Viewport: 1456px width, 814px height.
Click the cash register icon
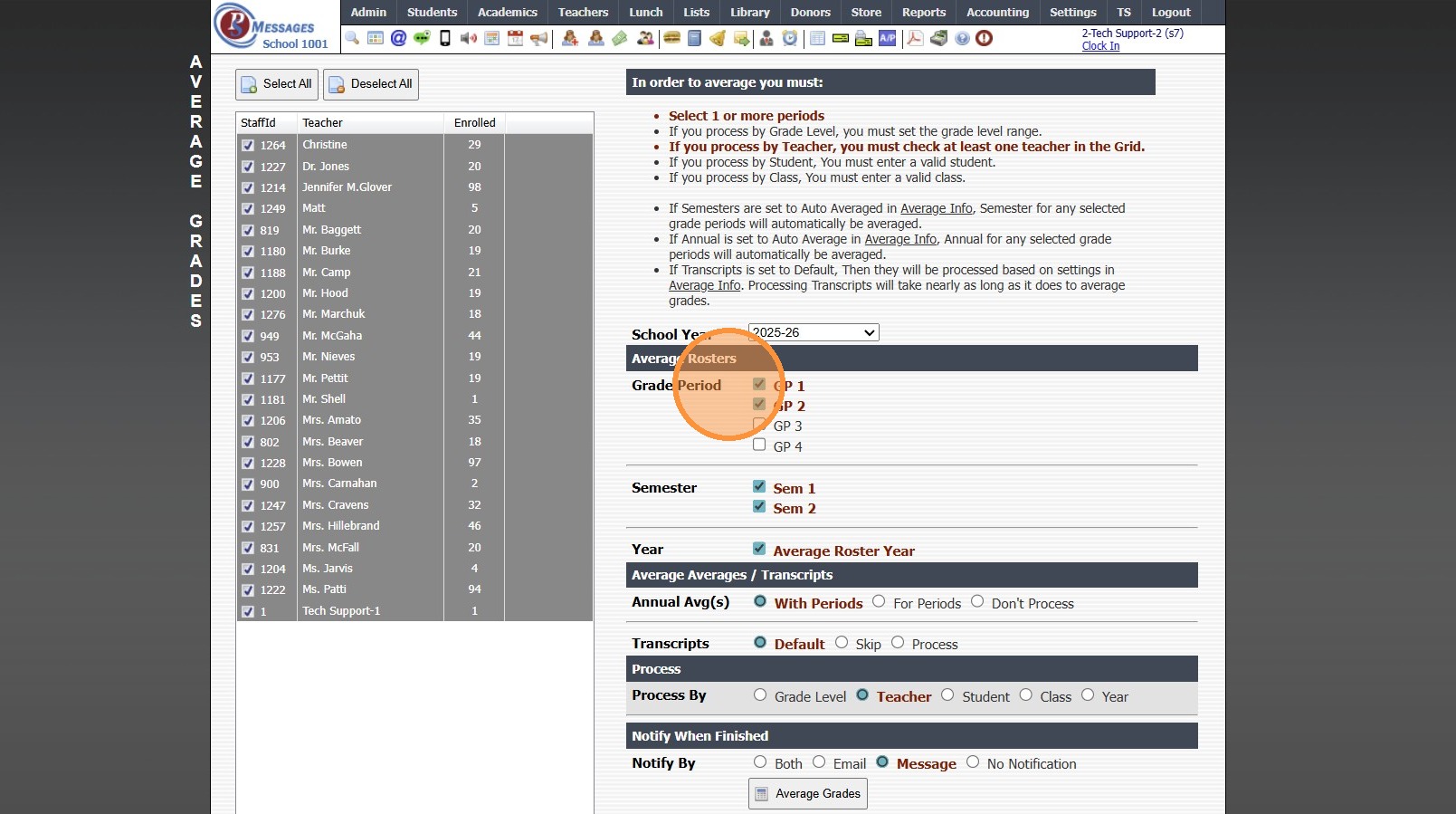(939, 38)
